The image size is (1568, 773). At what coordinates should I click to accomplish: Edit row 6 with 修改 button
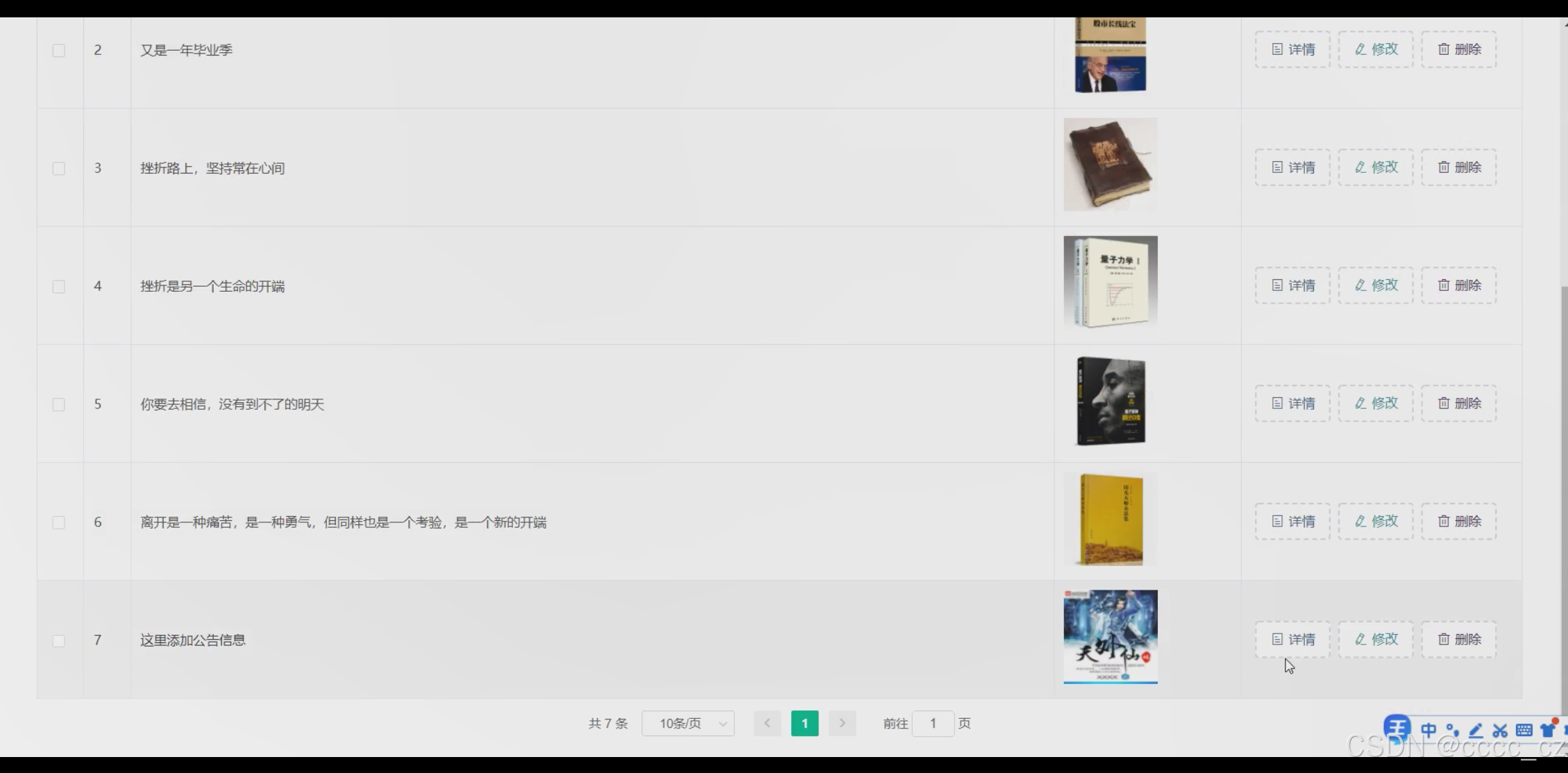point(1376,522)
